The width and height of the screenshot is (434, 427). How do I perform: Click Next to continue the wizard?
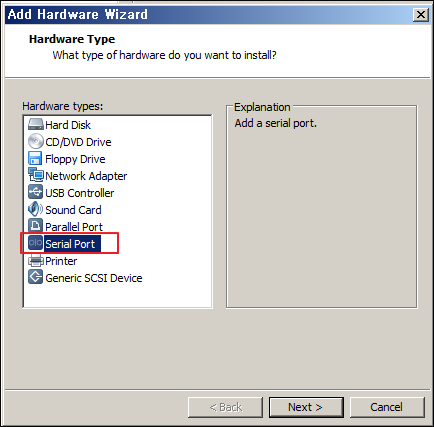306,407
